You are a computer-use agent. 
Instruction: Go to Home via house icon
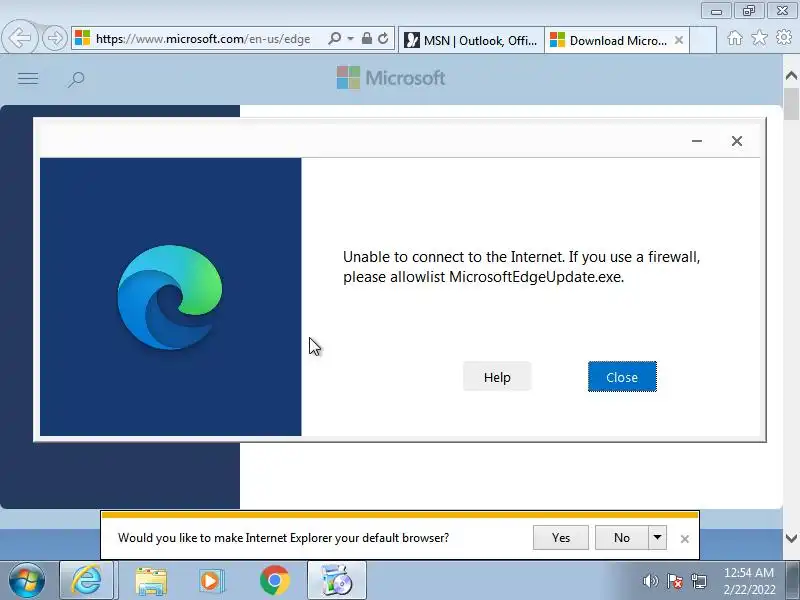(x=735, y=38)
